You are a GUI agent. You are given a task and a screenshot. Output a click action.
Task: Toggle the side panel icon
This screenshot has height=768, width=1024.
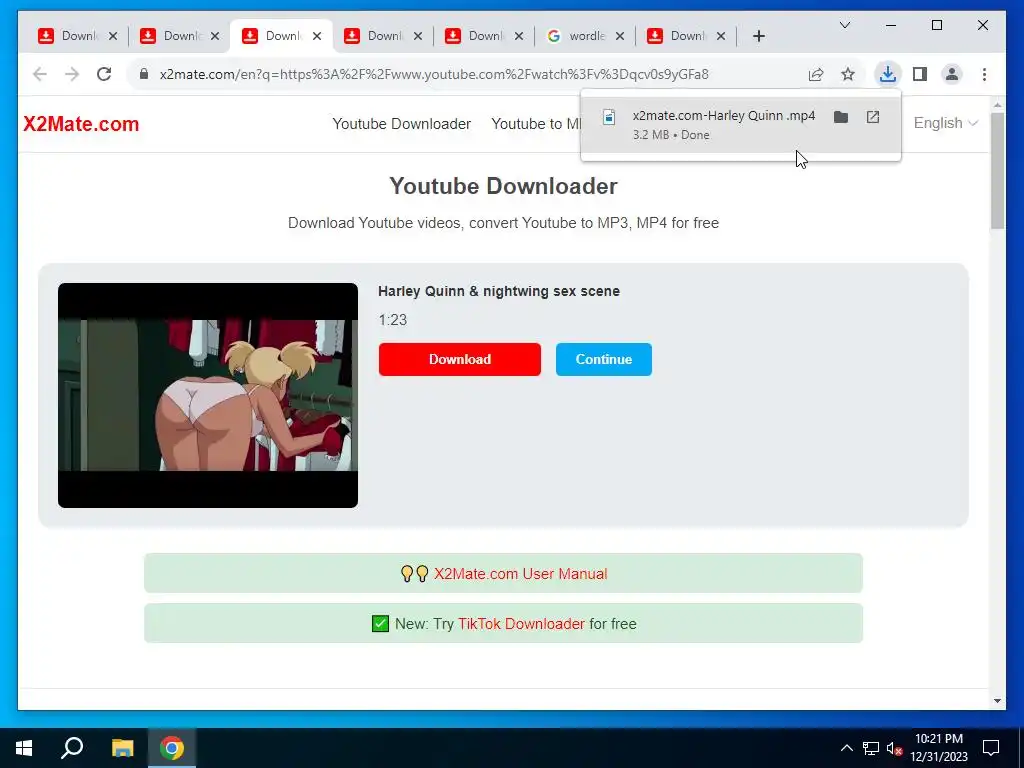[920, 74]
